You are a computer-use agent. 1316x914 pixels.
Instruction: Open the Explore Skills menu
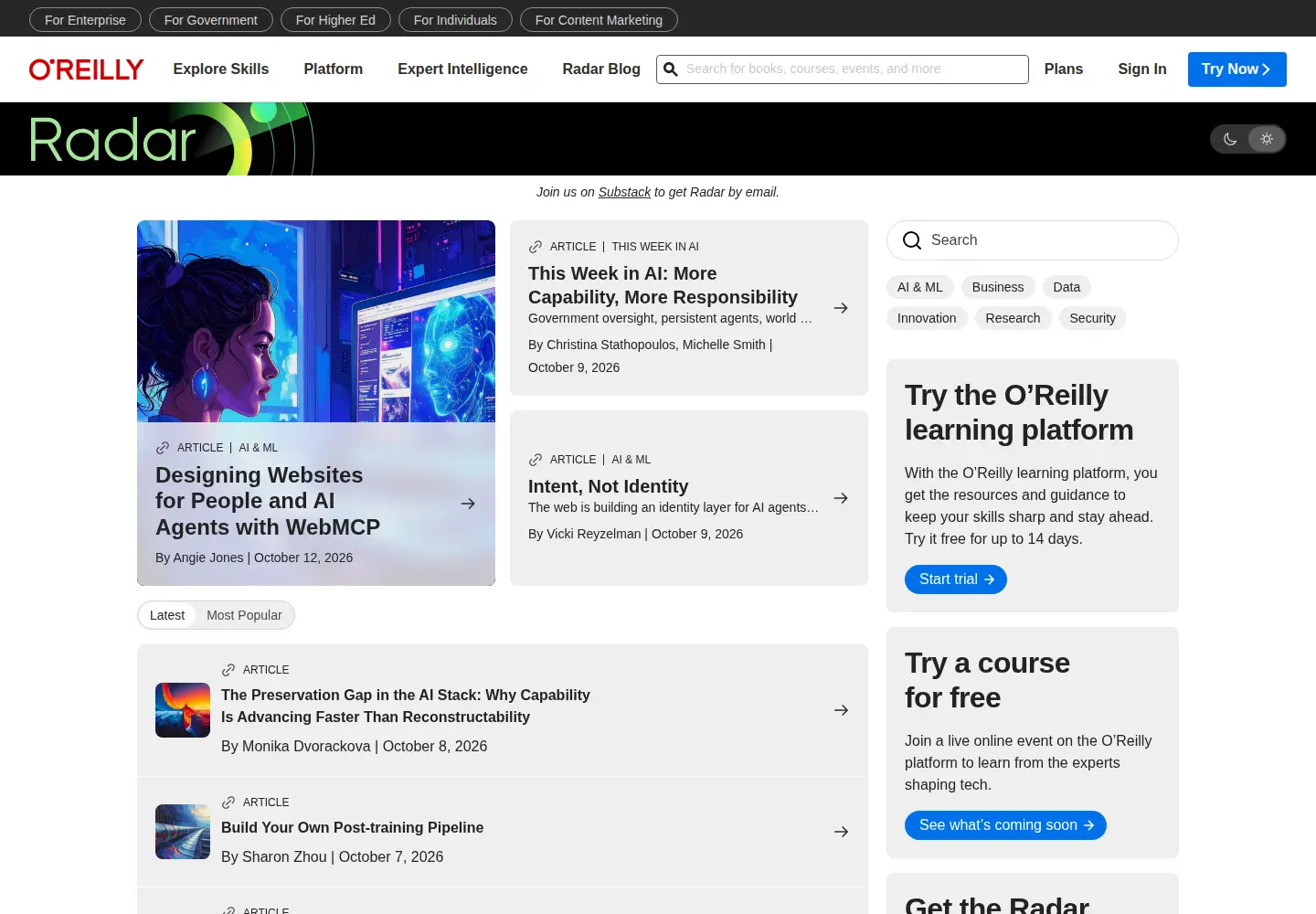tap(221, 69)
